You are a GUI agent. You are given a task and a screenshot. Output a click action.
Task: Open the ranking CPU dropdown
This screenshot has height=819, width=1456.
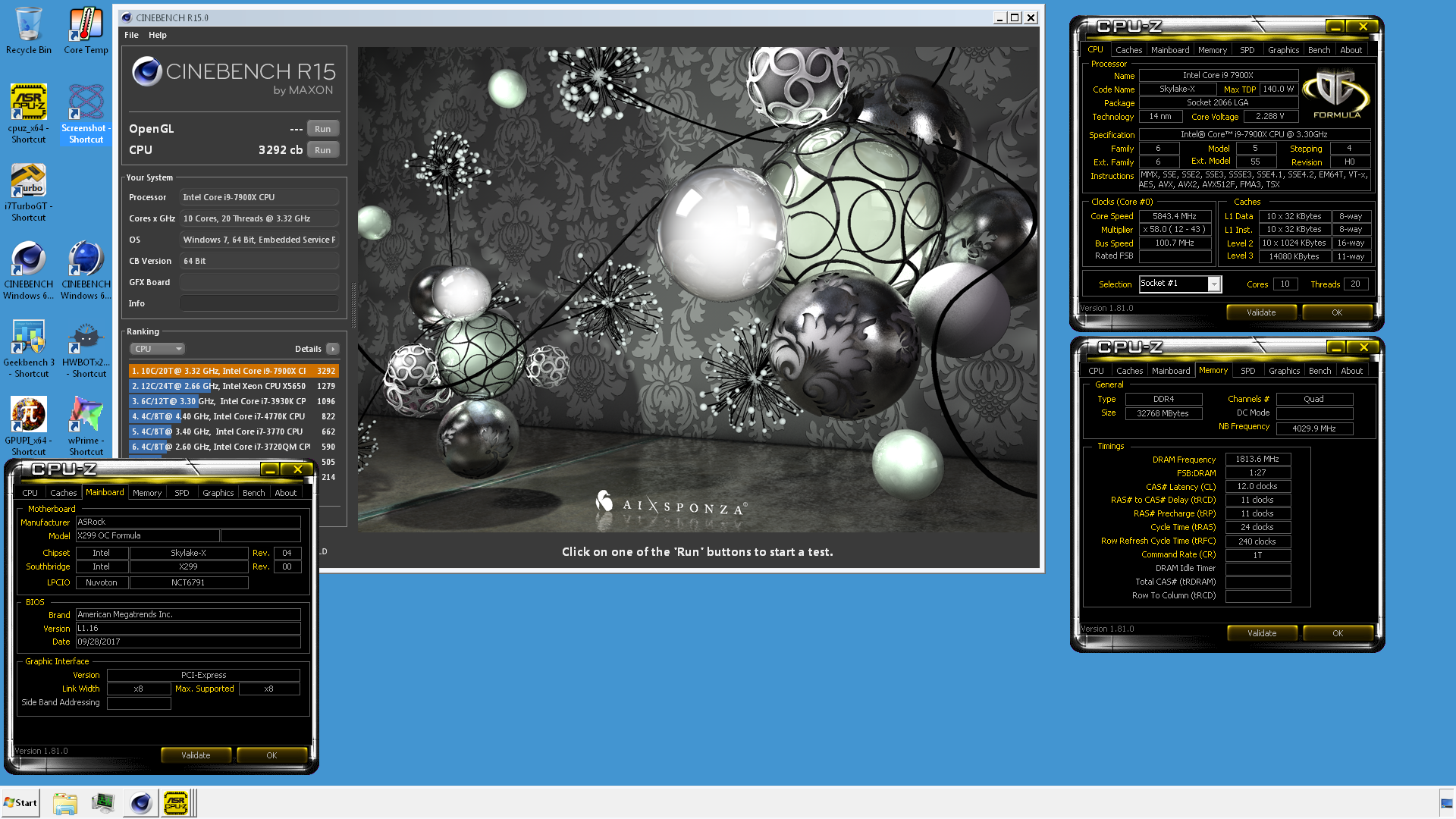pos(157,349)
